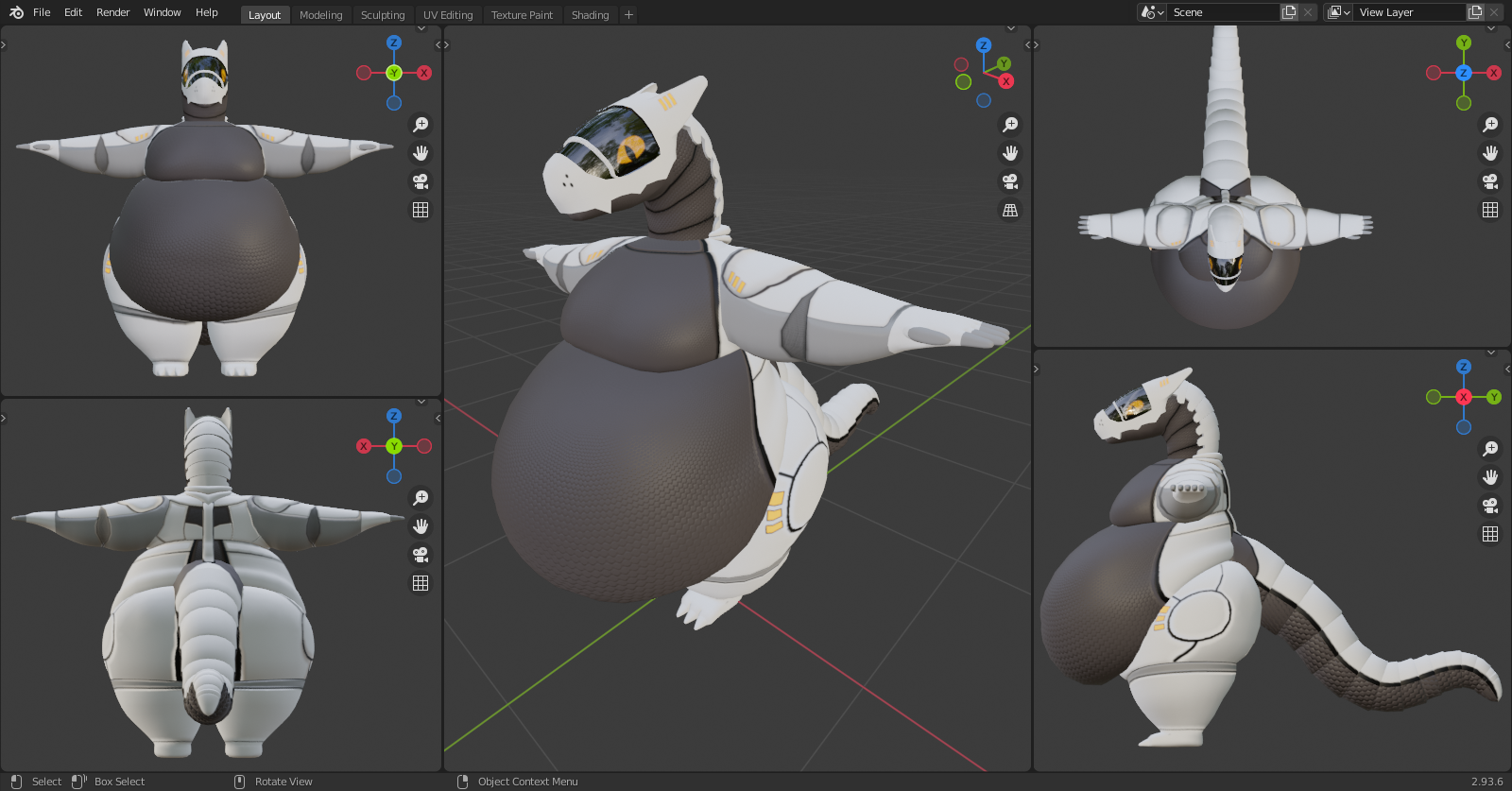Viewport: 1512px width, 791px height.
Task: Show header chevron in side-view viewport
Action: (1491, 353)
